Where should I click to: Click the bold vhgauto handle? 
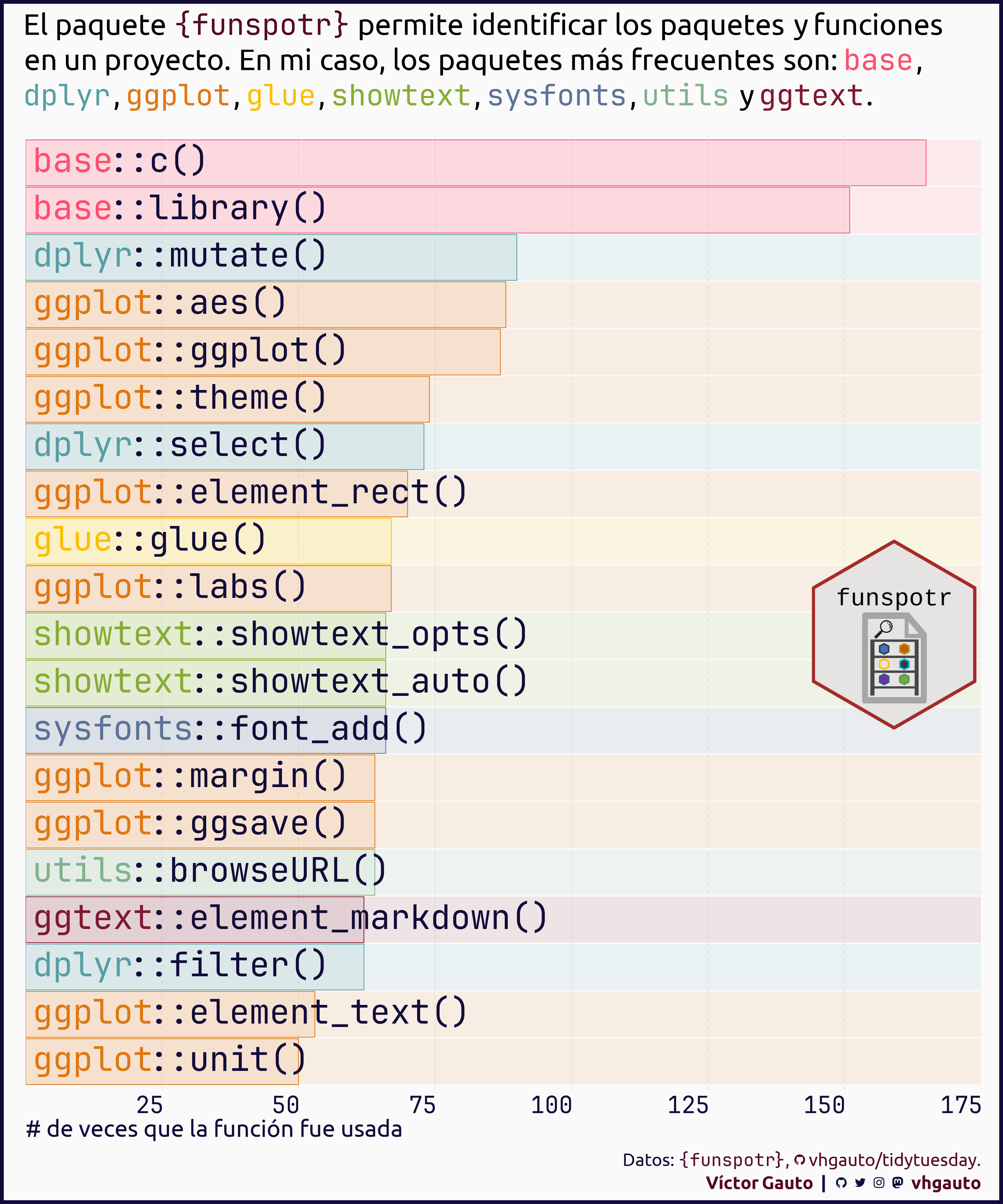pyautogui.click(x=946, y=1183)
